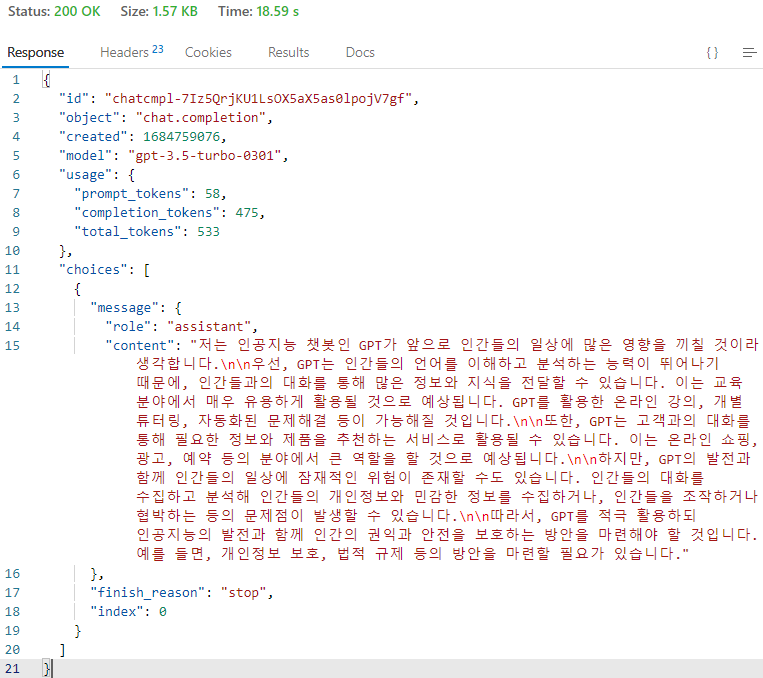Switch to the Headers tab
The height and width of the screenshot is (678, 763).
[124, 53]
